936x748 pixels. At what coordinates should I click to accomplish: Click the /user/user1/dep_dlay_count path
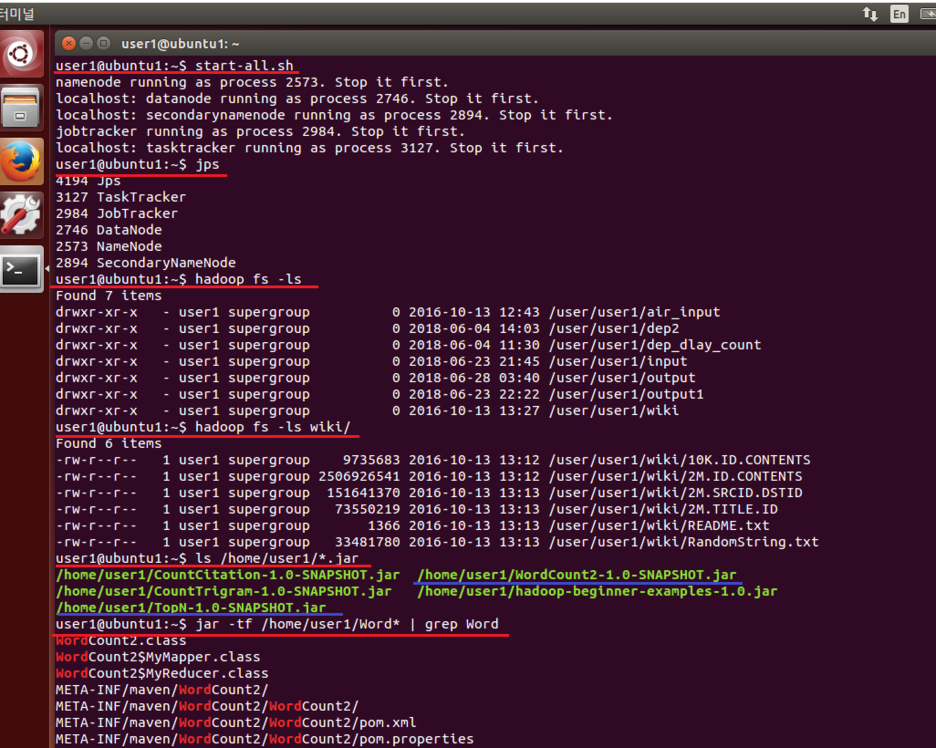pyautogui.click(x=655, y=345)
